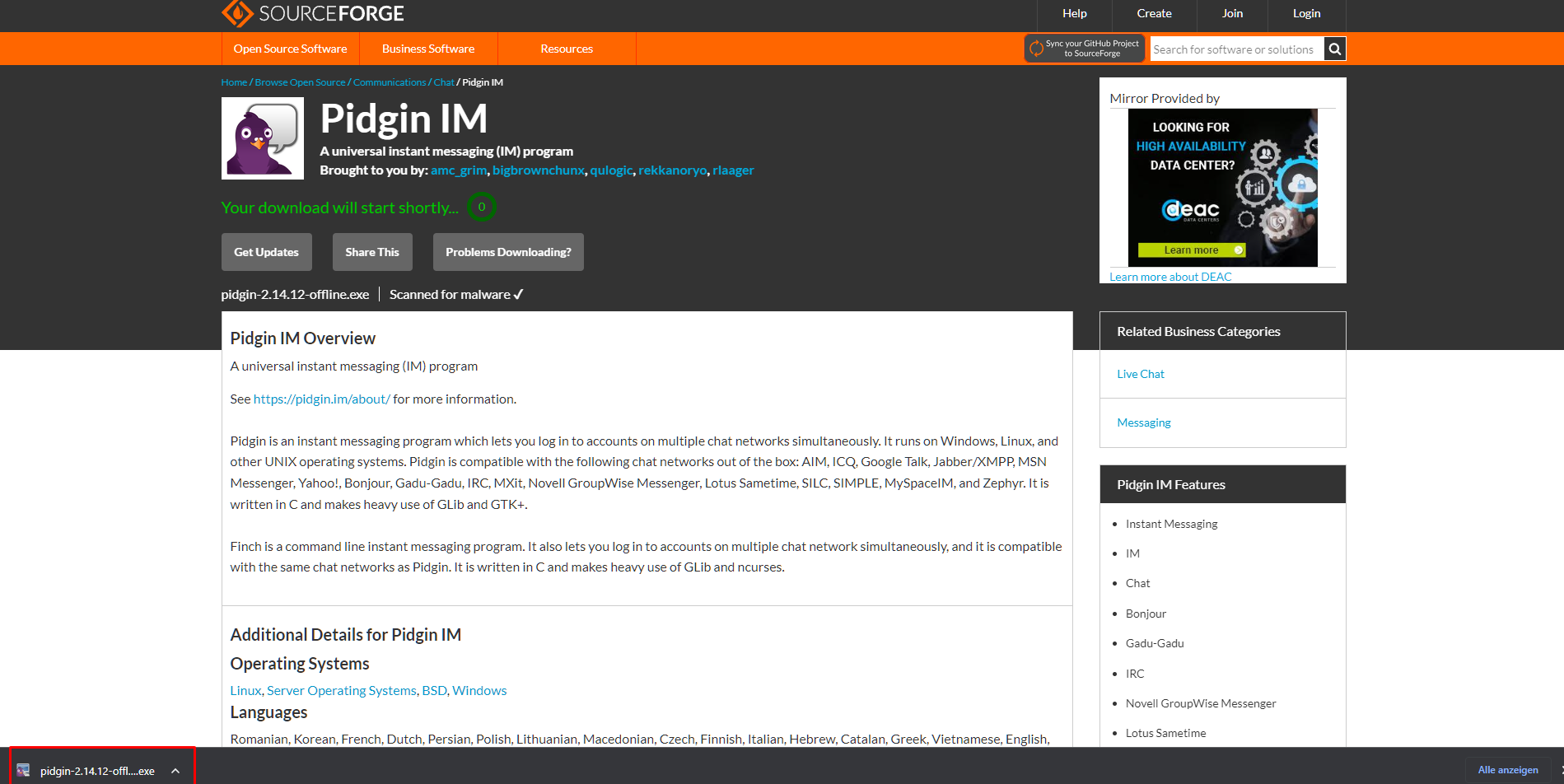
Task: Open Messaging category
Action: click(1144, 422)
